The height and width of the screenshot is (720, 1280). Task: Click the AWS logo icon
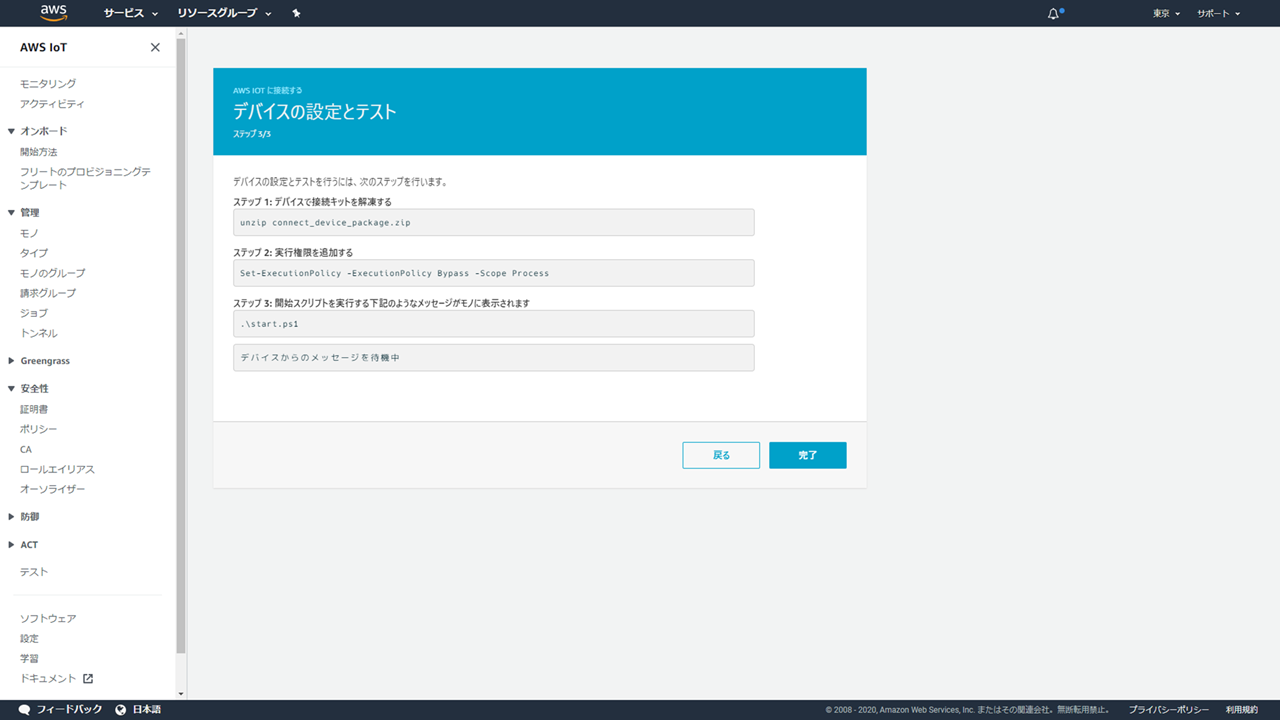pyautogui.click(x=54, y=13)
